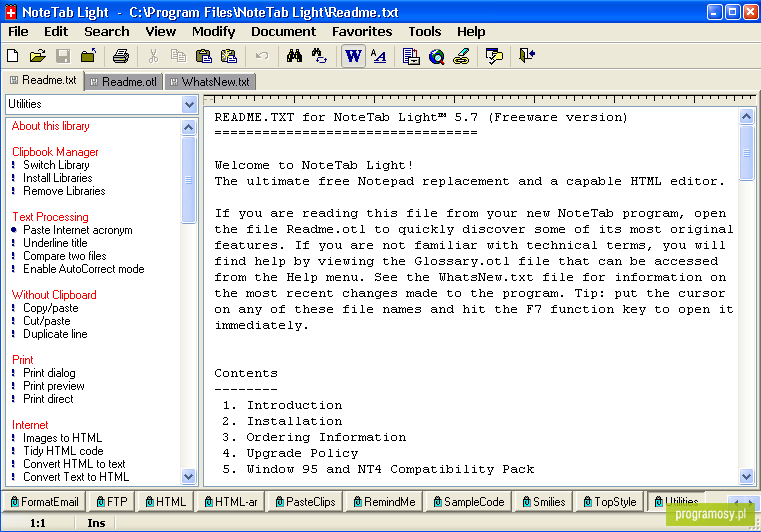Open the Search menu
Viewport: 761px width, 532px height.
[x=107, y=32]
